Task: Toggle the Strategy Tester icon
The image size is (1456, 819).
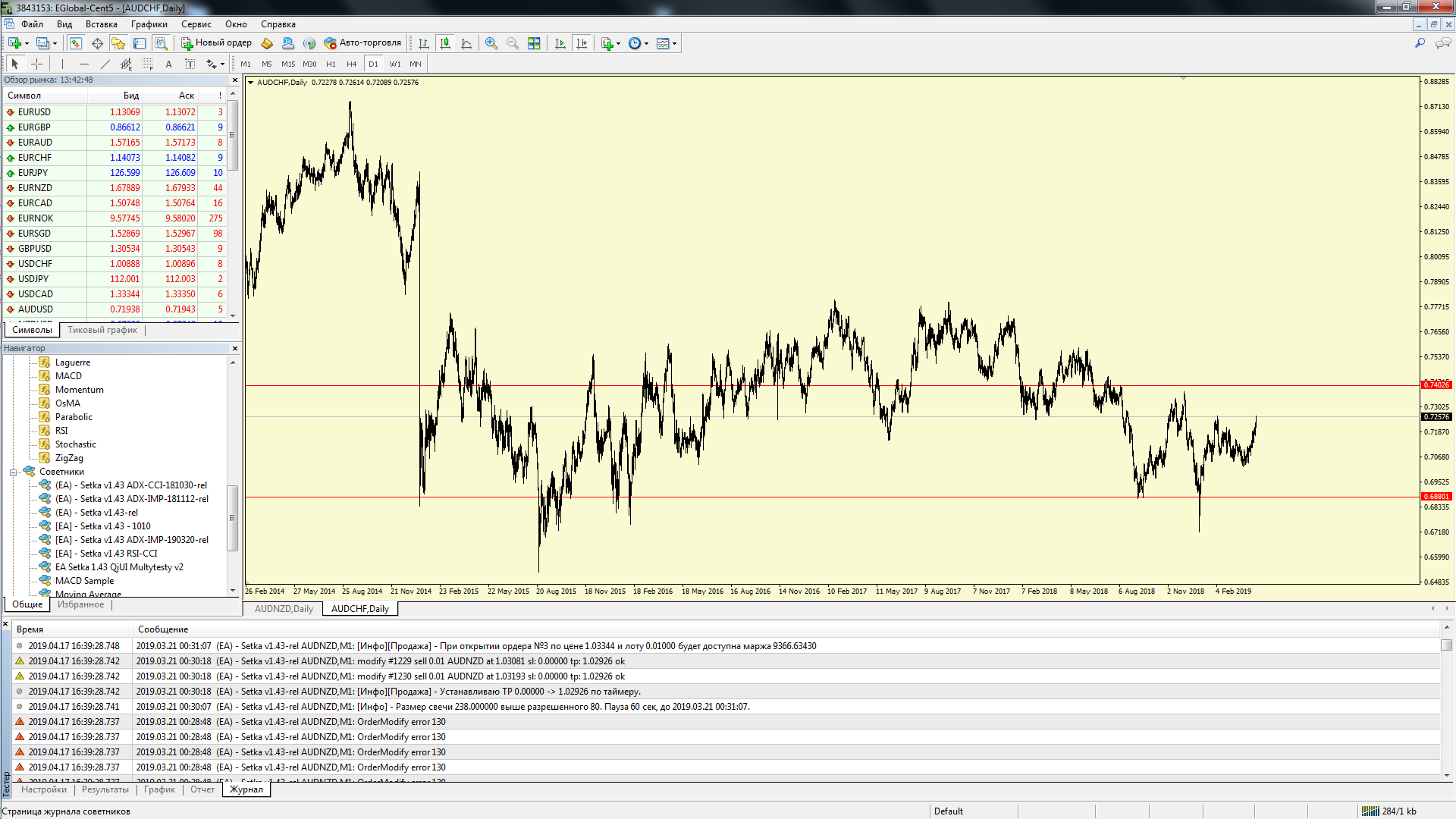Action: point(161,43)
